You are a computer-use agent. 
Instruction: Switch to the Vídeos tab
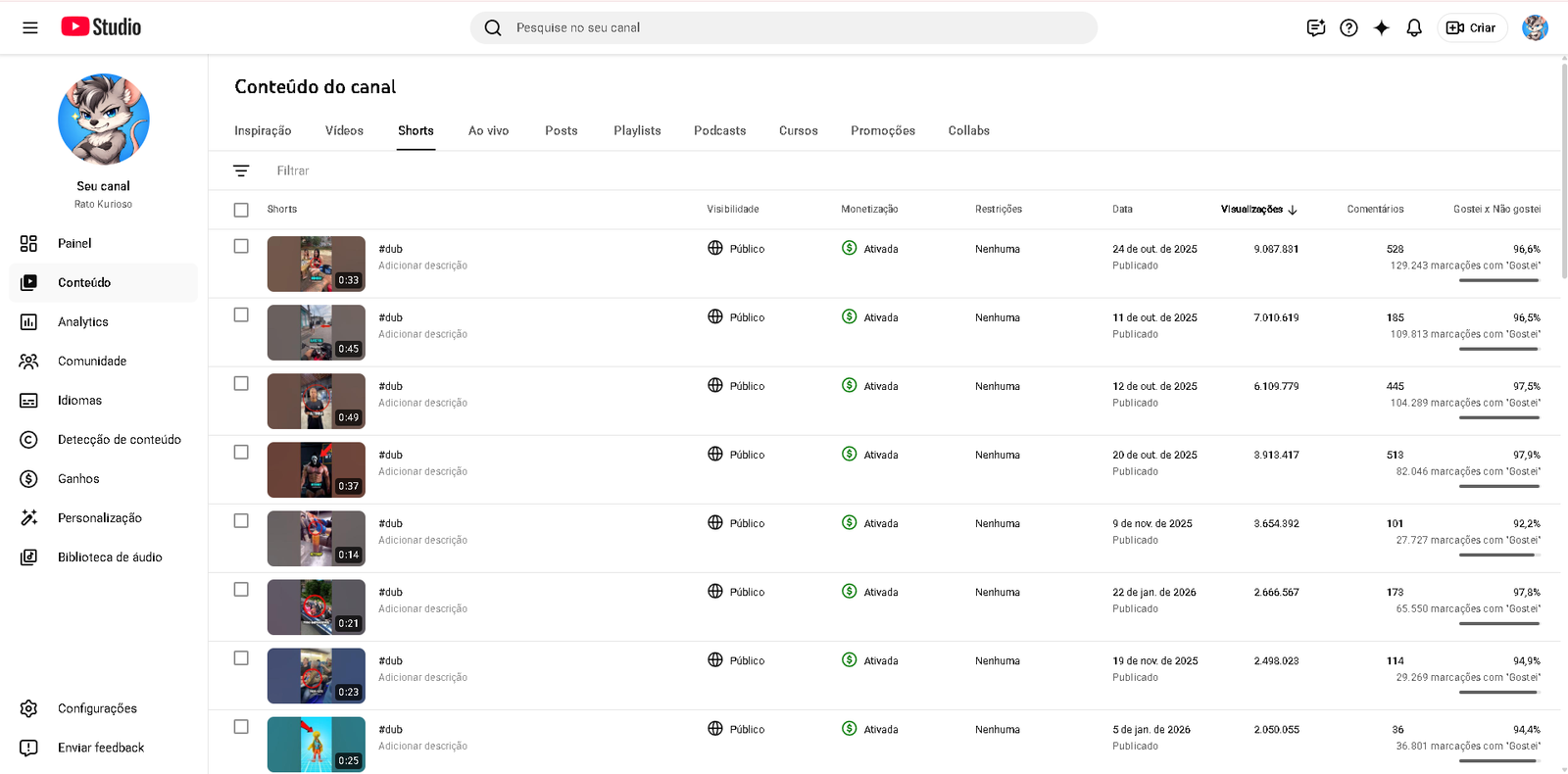click(x=344, y=130)
